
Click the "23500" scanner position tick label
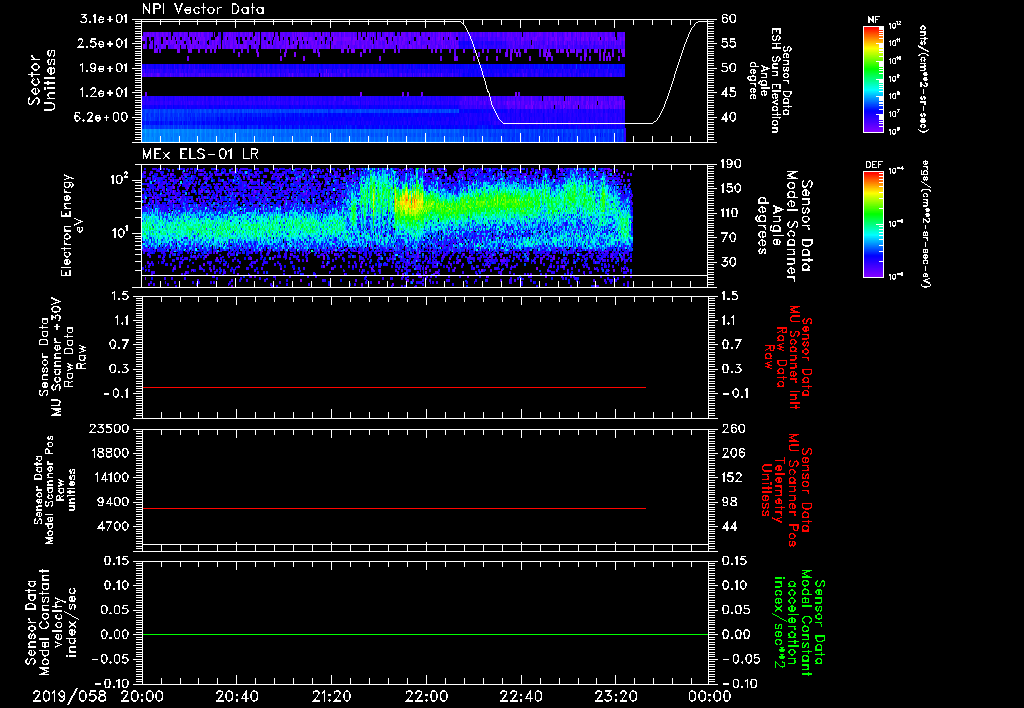(109, 428)
